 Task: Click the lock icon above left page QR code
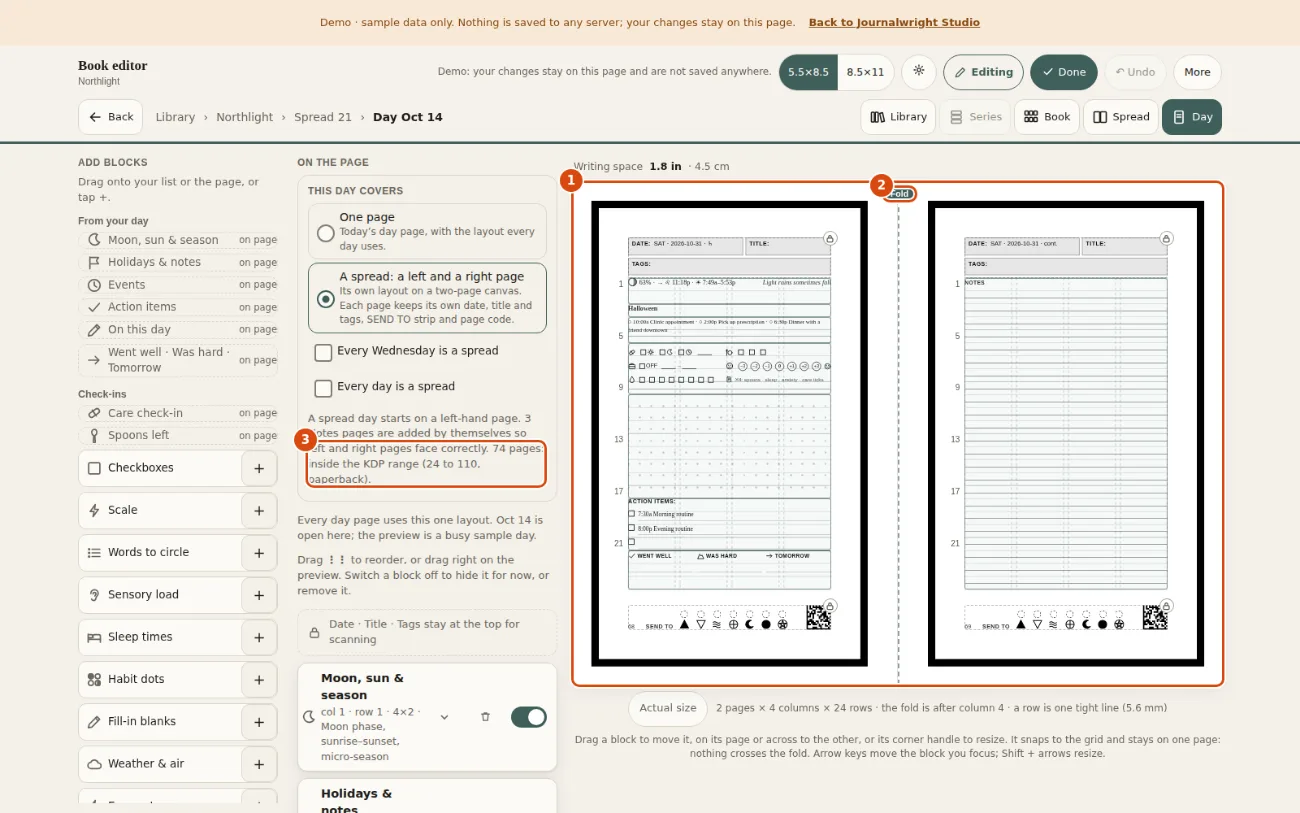830,605
